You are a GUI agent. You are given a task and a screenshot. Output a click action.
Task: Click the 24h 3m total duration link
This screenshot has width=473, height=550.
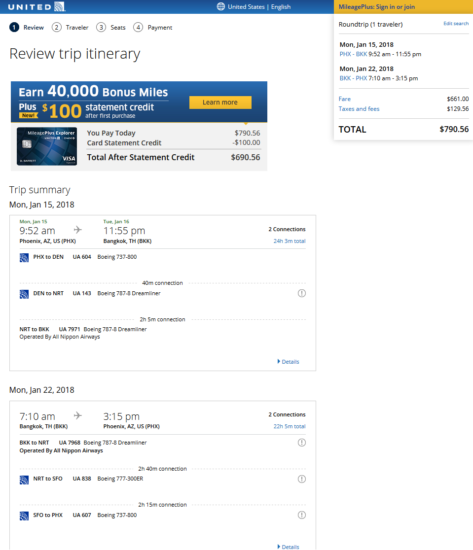(x=289, y=241)
